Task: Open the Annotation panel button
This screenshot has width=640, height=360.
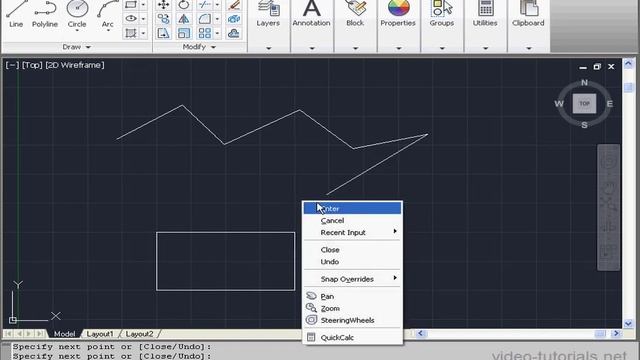Action: [311, 14]
